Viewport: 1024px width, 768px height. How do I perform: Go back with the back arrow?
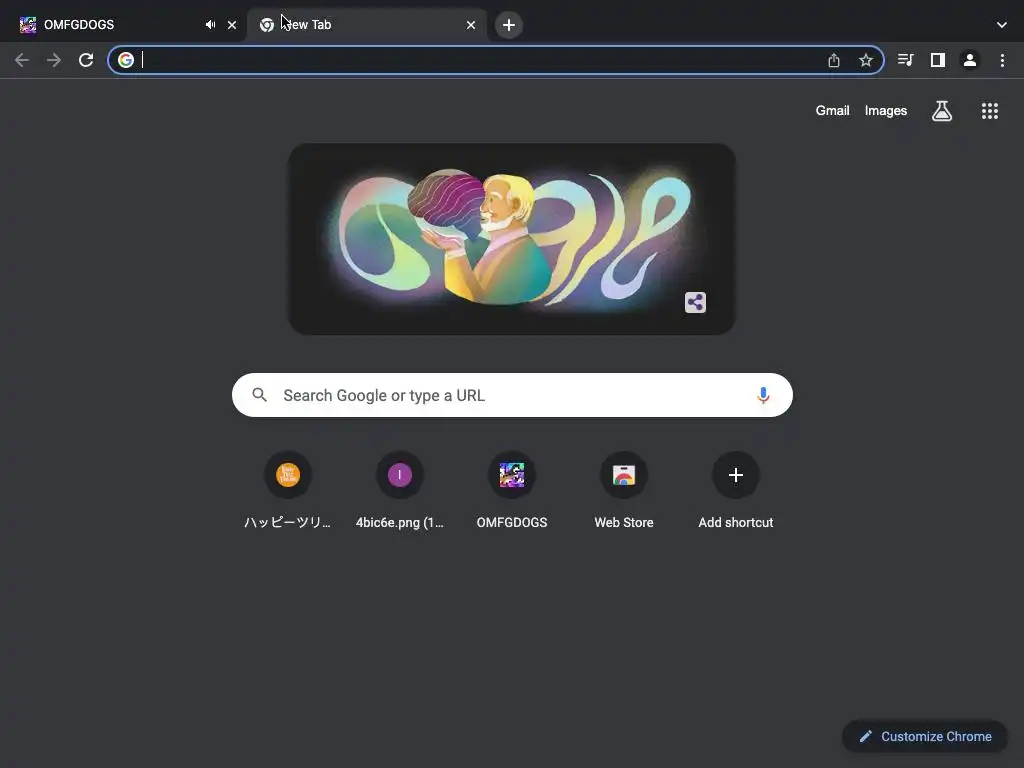point(22,60)
